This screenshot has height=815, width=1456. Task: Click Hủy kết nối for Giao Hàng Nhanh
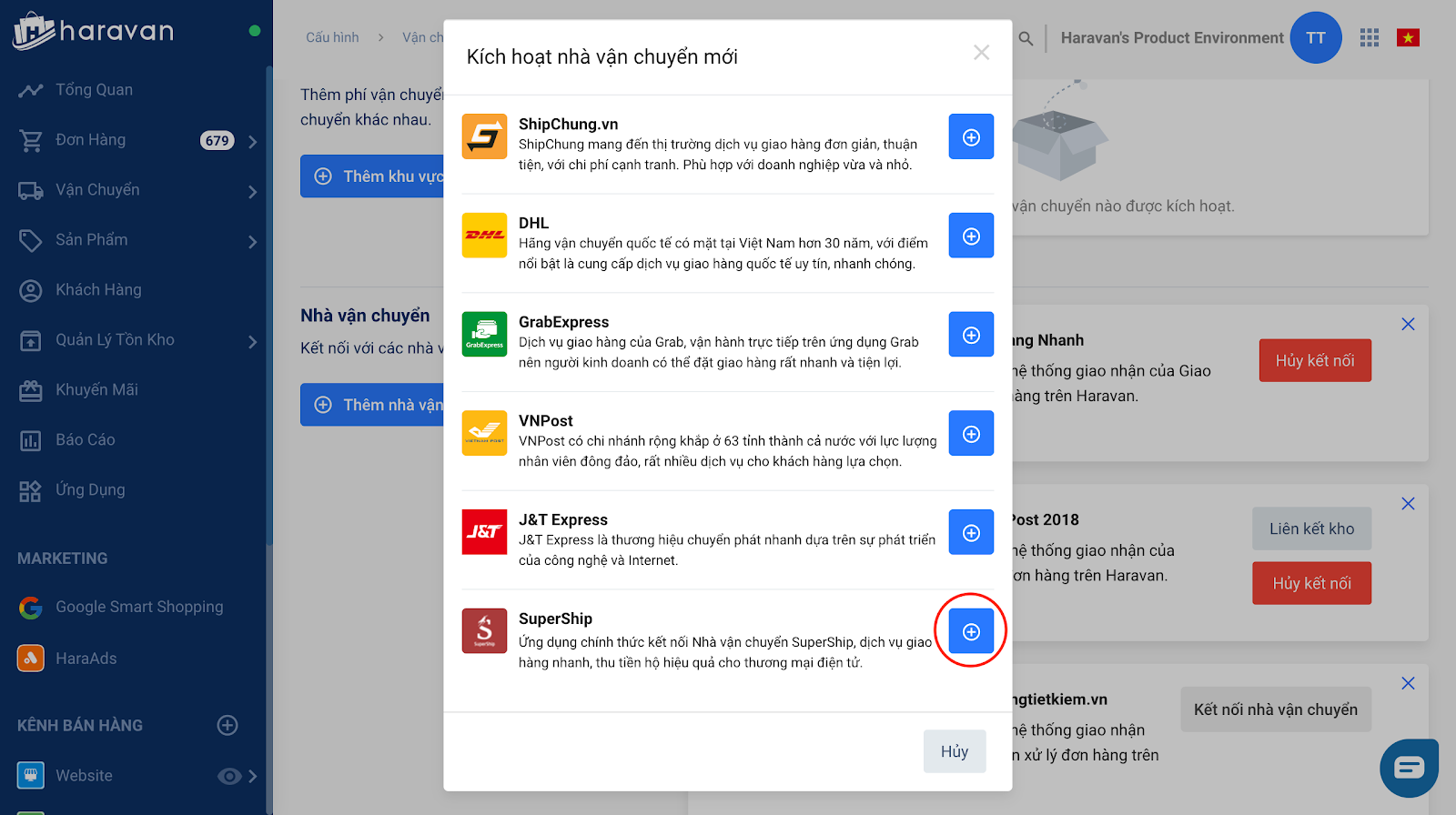(x=1315, y=361)
